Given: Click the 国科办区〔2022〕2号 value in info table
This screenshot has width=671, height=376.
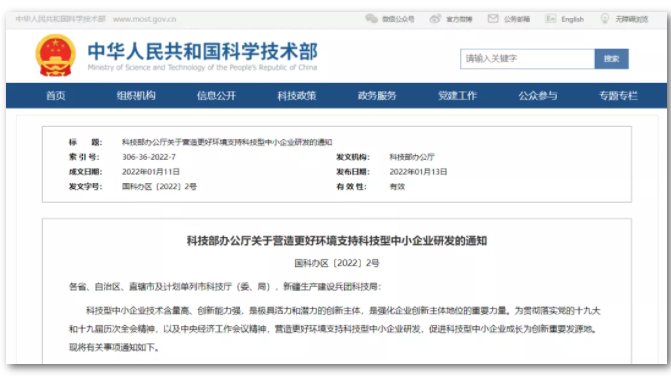Looking at the screenshot, I should 159,187.
